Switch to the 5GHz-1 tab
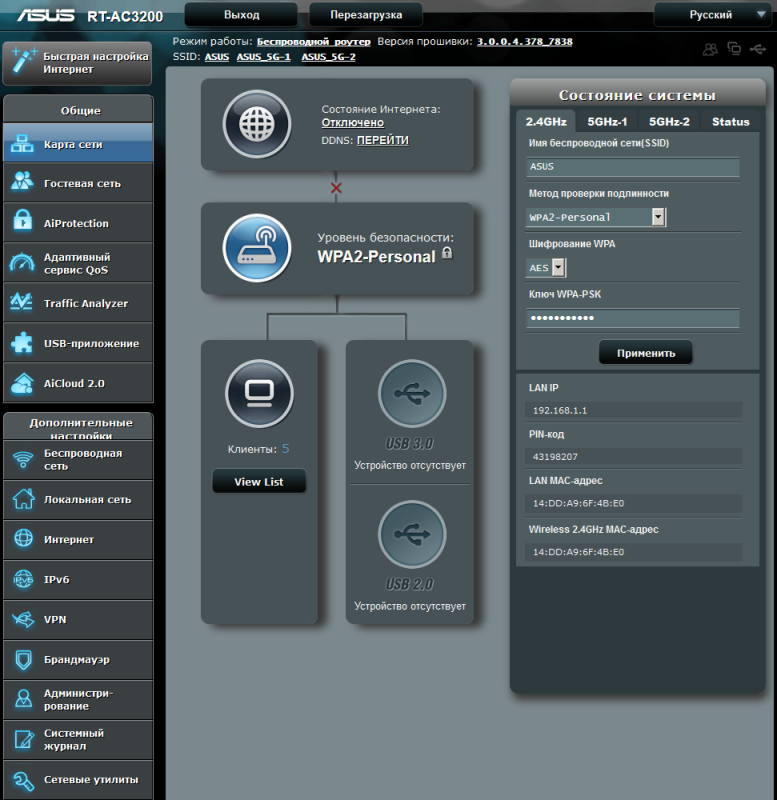Viewport: 777px width, 800px height. [x=607, y=121]
